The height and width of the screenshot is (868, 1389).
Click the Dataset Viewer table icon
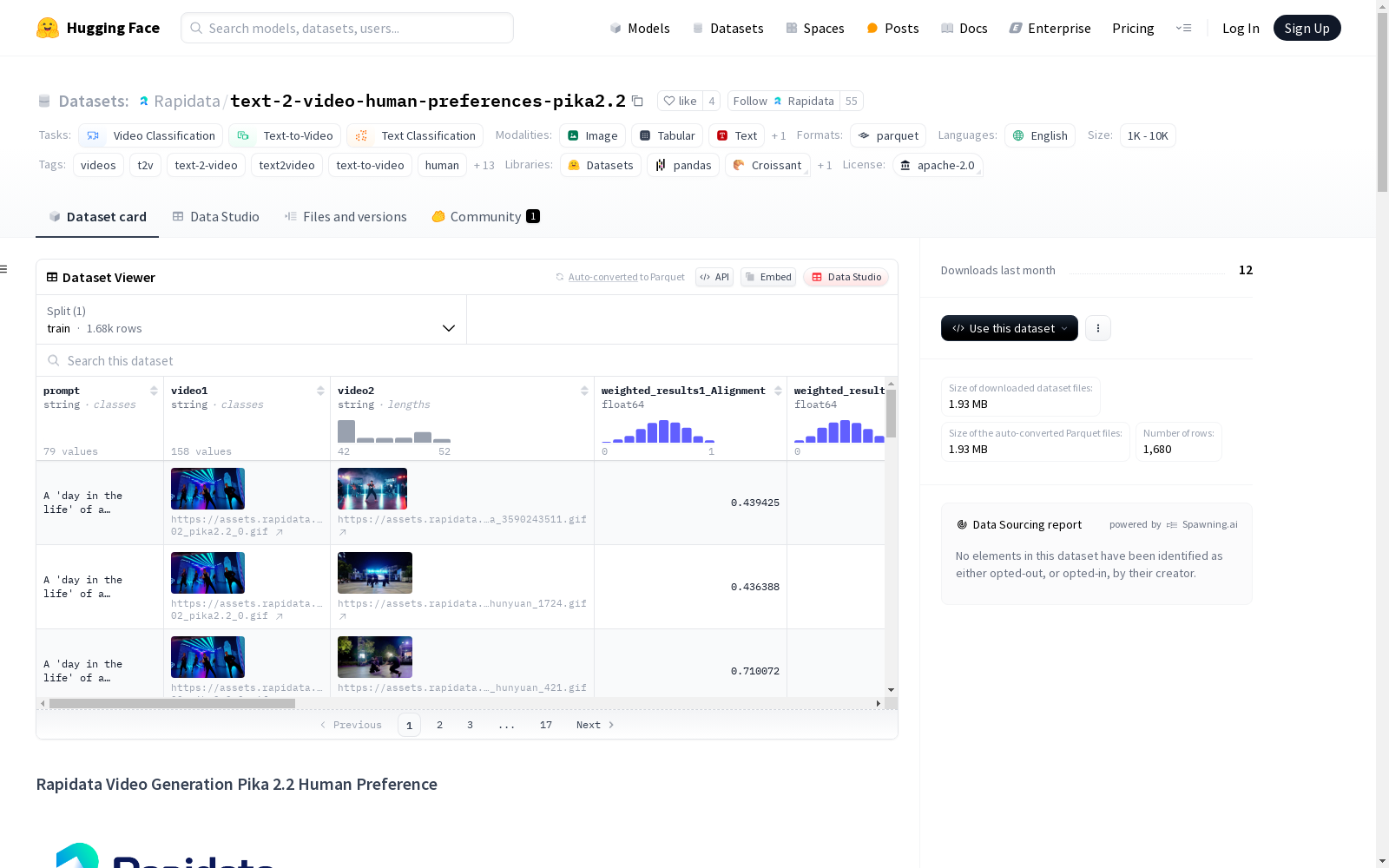pos(52,277)
